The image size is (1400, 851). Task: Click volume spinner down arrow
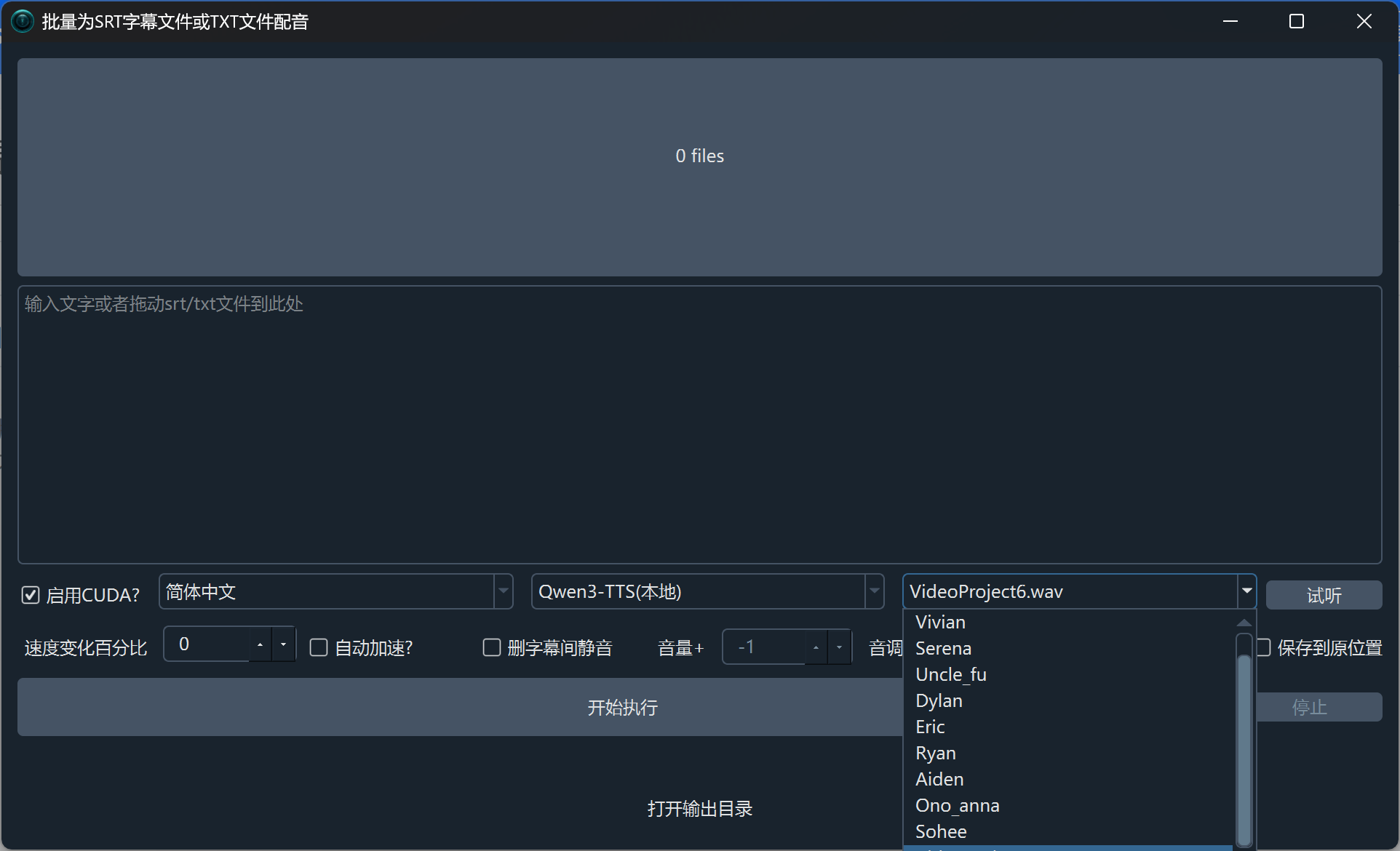[x=839, y=647]
